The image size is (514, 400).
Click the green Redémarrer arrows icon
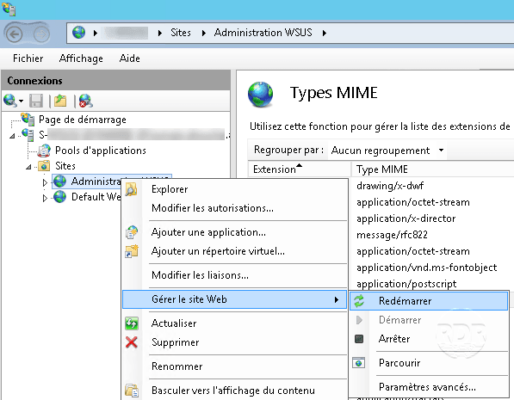(359, 301)
